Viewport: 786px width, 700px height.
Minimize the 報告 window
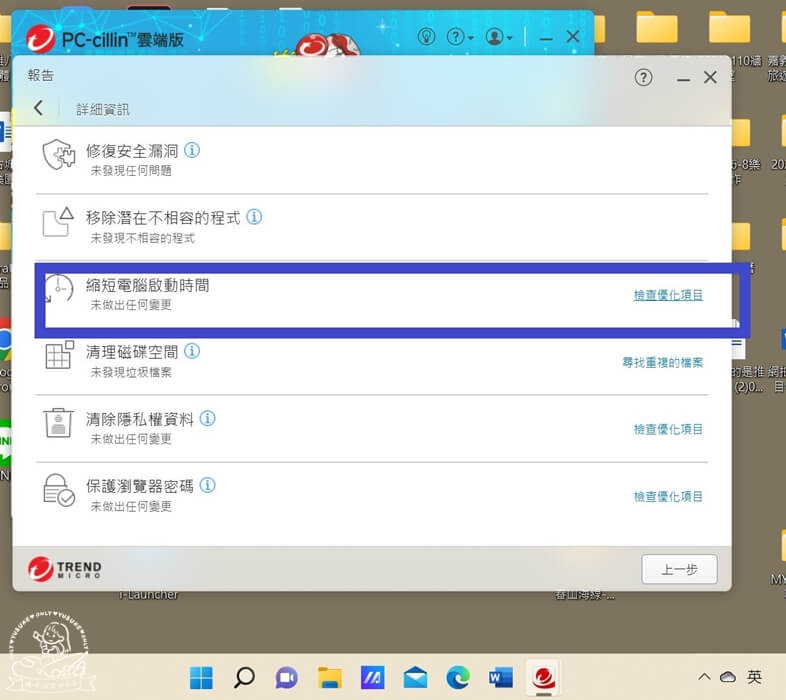tap(683, 79)
